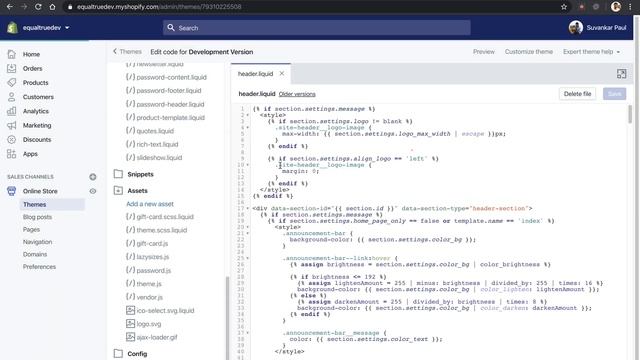Go back to Themes via the breadcrumb
This screenshot has width=640, height=360.
coord(127,51)
